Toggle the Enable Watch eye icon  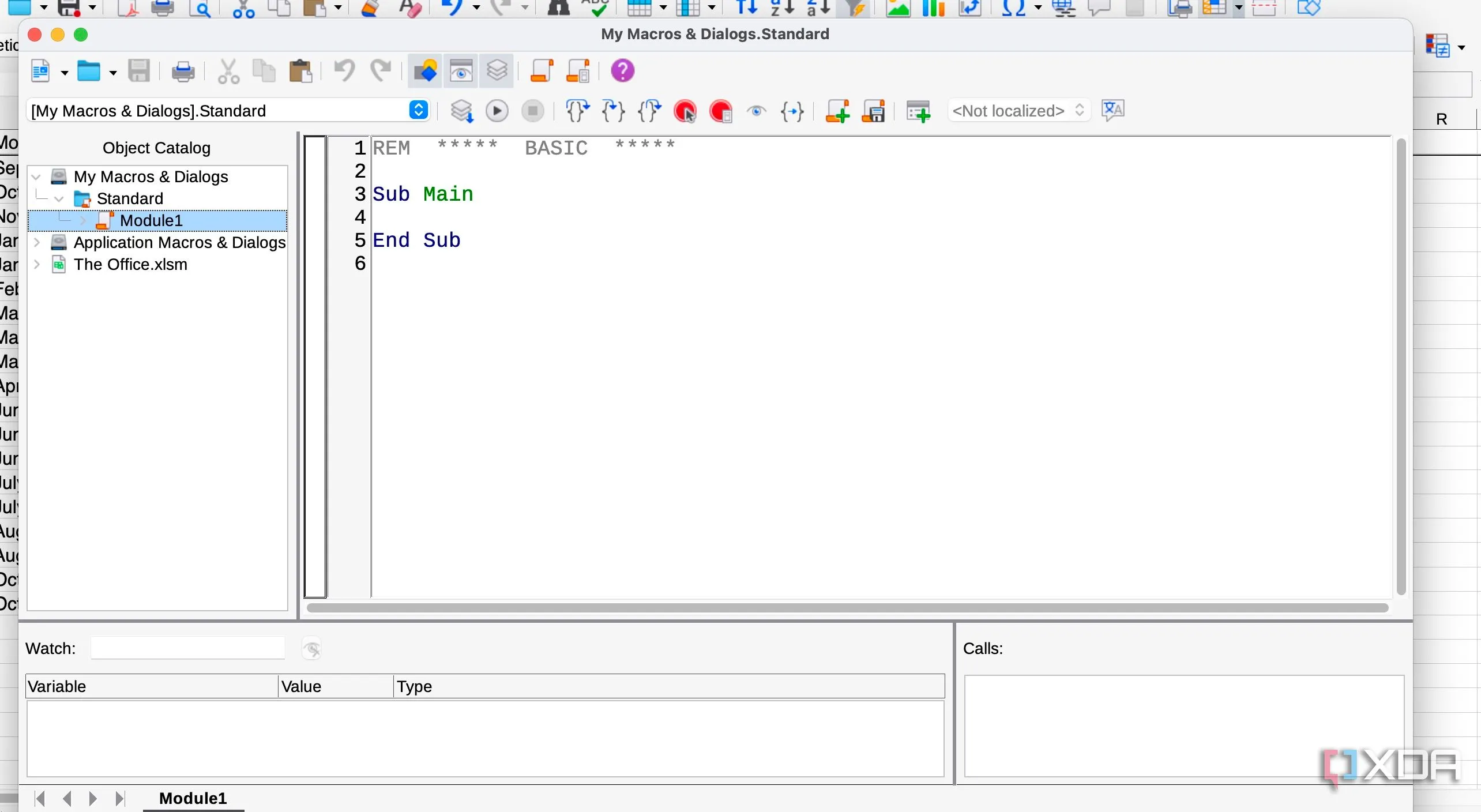(757, 111)
